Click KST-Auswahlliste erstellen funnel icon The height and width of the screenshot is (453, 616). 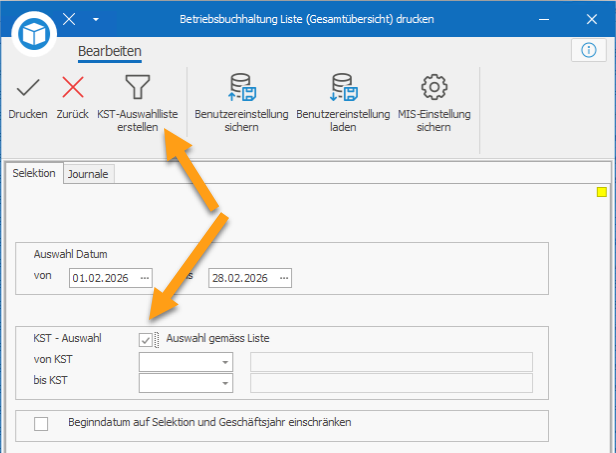click(x=136, y=88)
